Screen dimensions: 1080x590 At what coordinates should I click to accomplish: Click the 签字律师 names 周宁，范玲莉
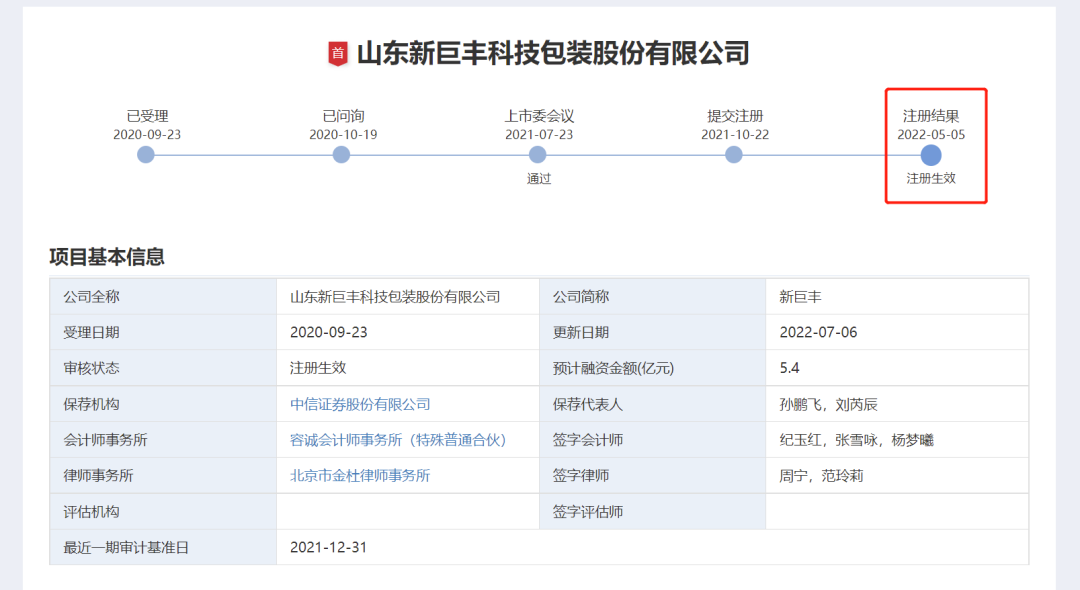click(821, 476)
